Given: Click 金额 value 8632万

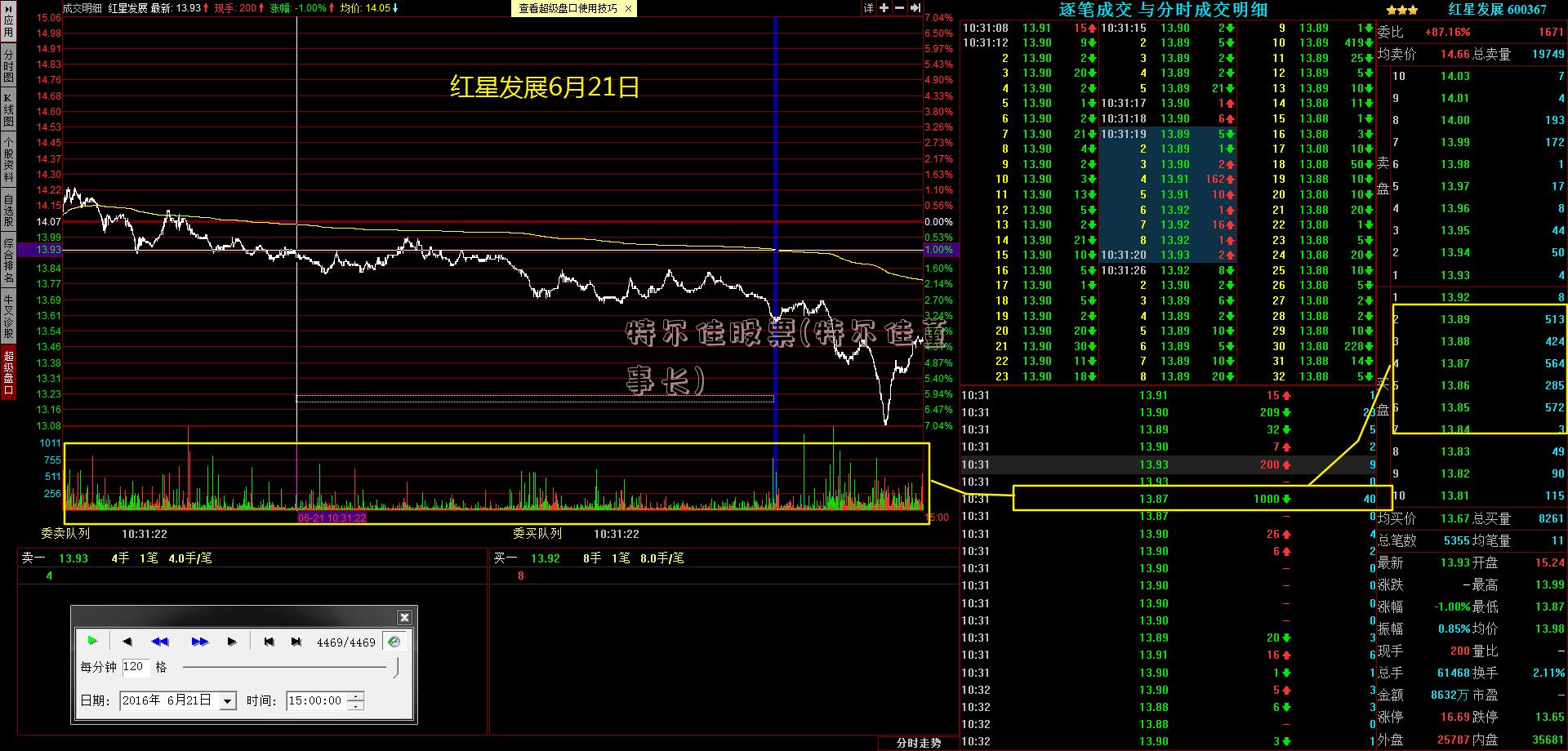Looking at the screenshot, I should (1450, 695).
